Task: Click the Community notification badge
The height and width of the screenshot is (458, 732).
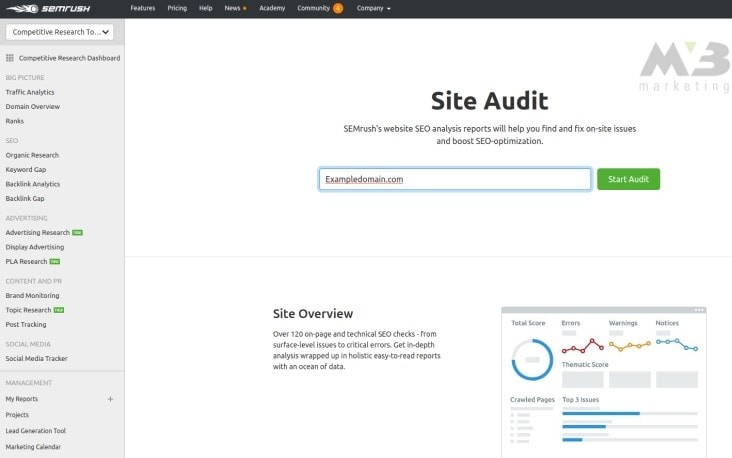Action: click(x=338, y=8)
